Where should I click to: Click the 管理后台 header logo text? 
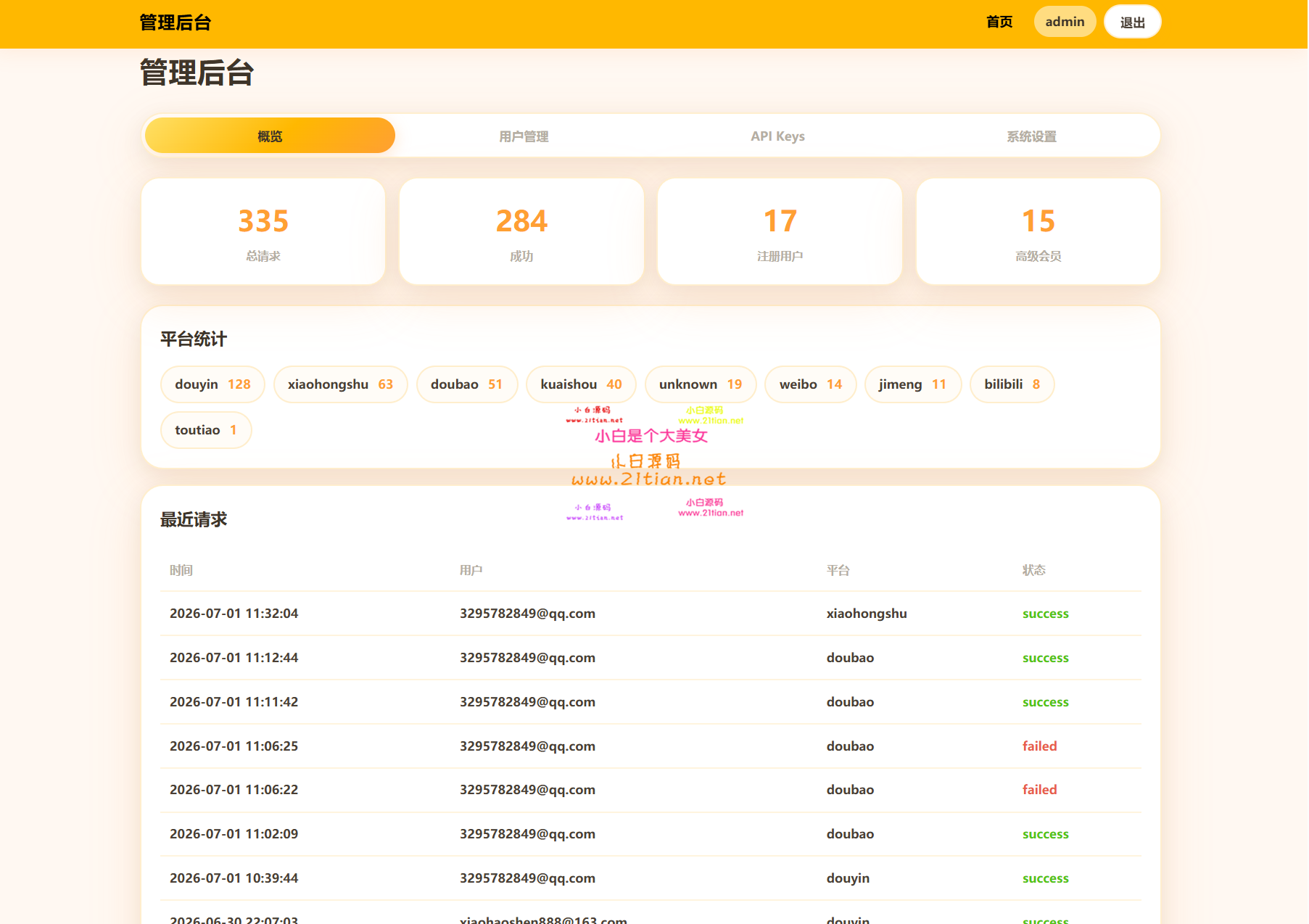coord(175,22)
